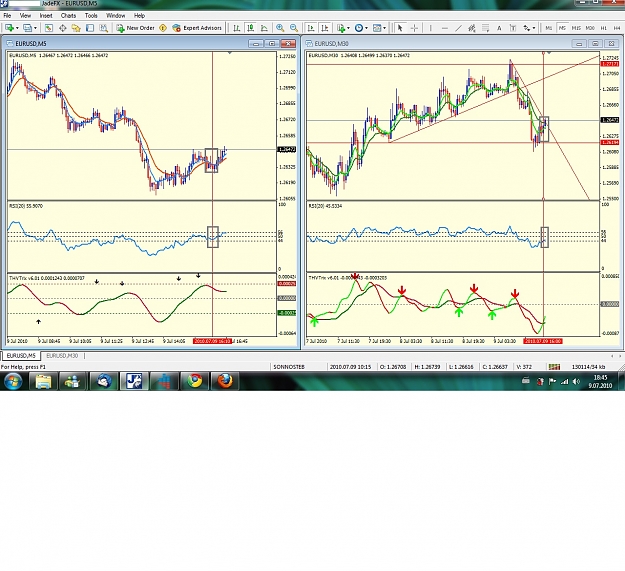
Task: Select the Crosshair tool
Action: point(414,28)
